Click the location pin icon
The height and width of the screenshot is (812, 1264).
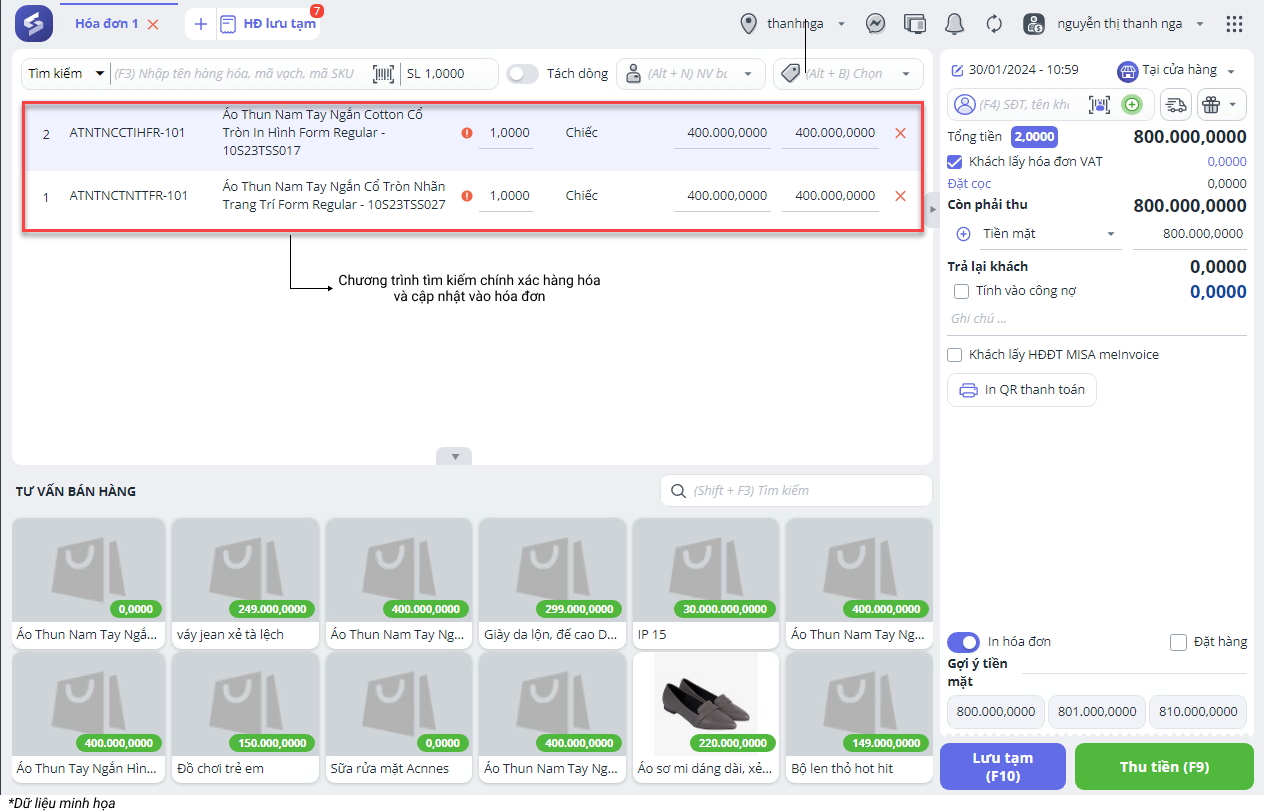pos(748,23)
